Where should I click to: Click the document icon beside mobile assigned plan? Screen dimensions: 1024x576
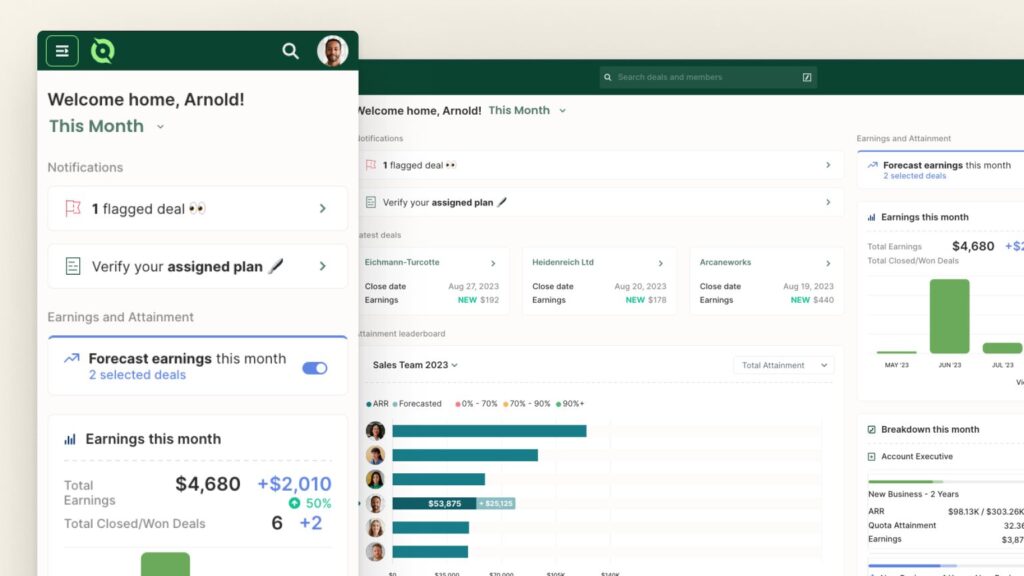[72, 266]
